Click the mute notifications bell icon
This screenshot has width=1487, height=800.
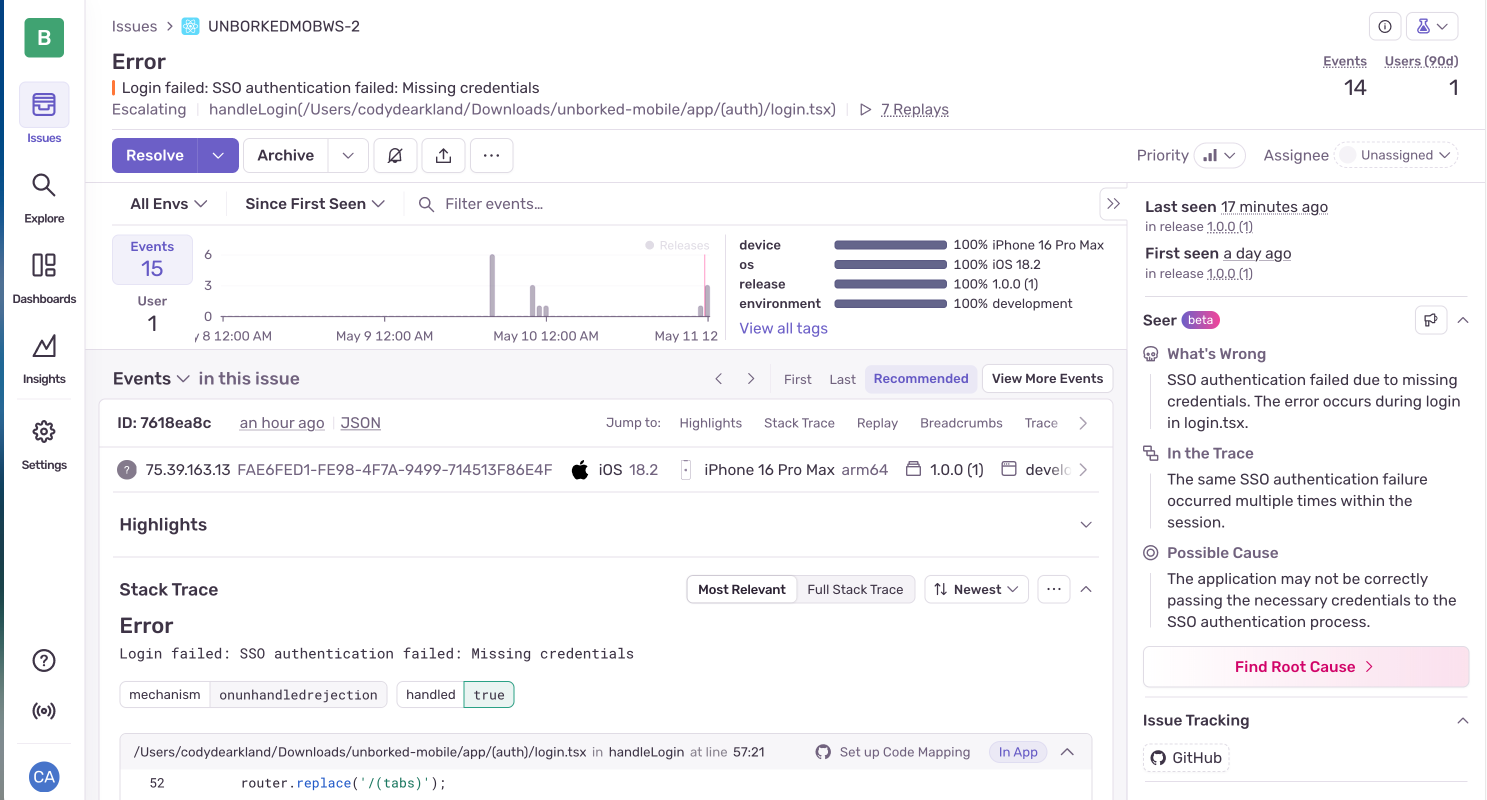tap(395, 155)
